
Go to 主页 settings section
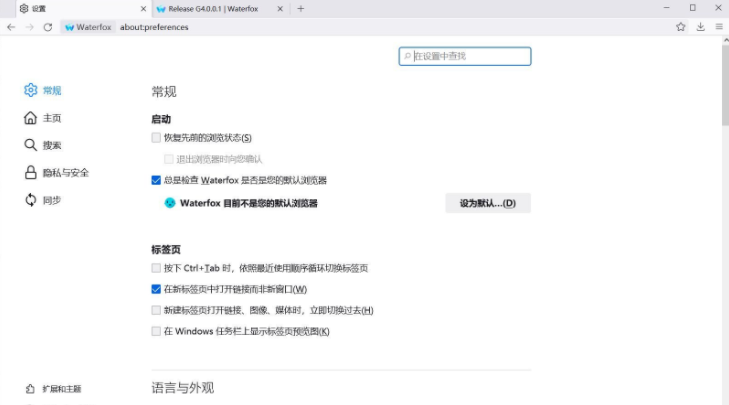point(31,118)
